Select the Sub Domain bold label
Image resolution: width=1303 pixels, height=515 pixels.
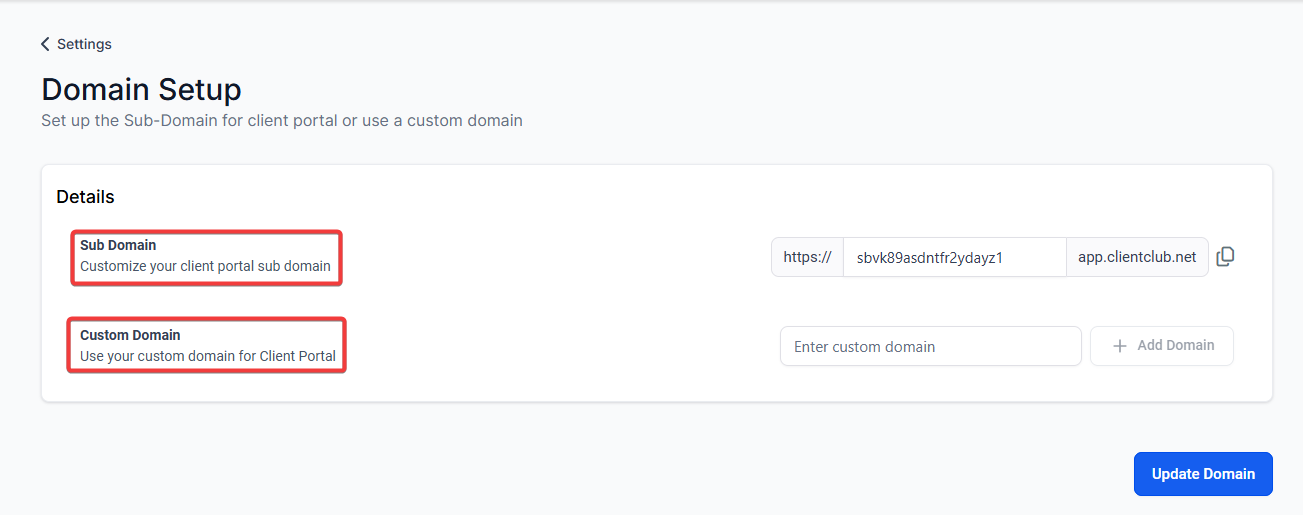pos(118,245)
